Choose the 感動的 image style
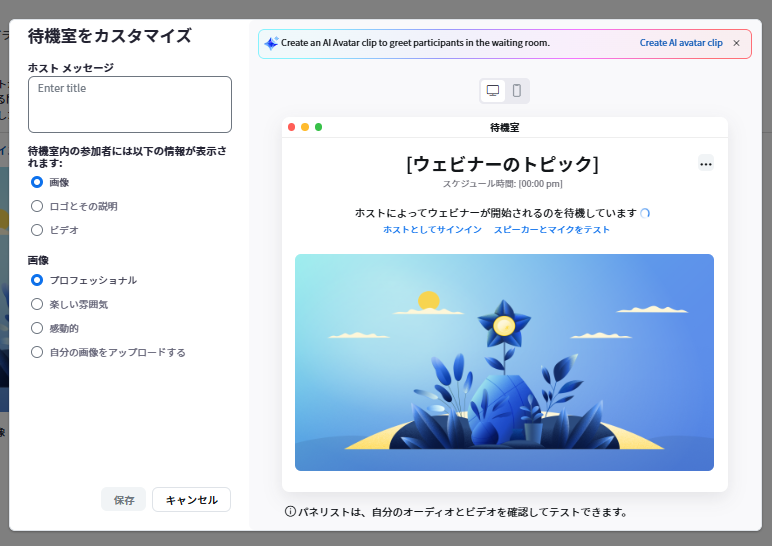 click(x=37, y=328)
